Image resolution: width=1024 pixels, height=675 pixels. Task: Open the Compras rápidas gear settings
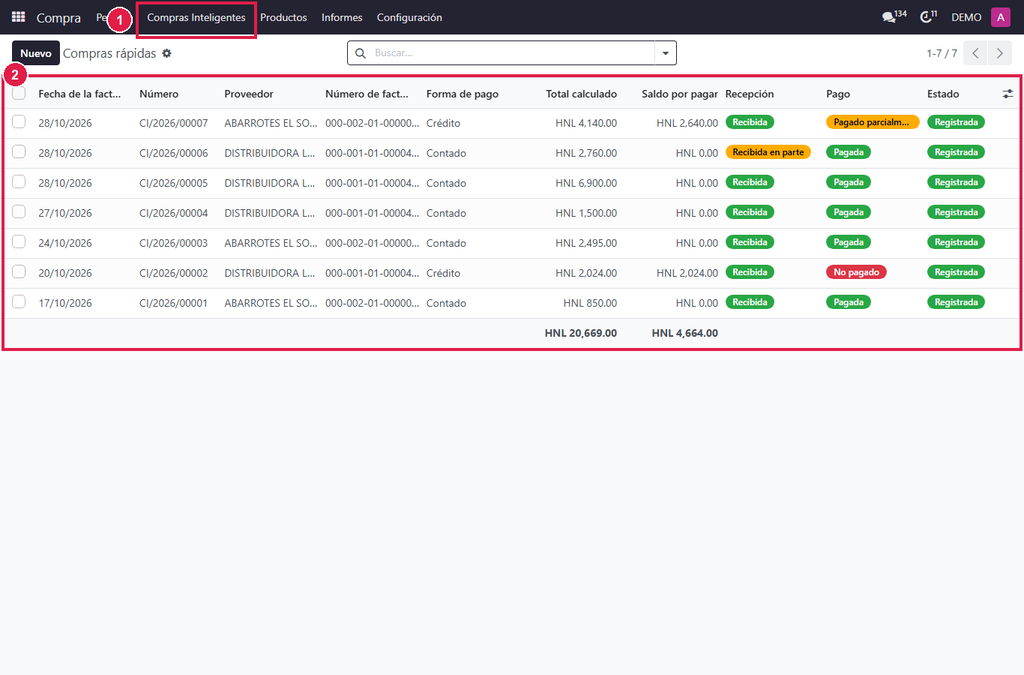pos(167,54)
